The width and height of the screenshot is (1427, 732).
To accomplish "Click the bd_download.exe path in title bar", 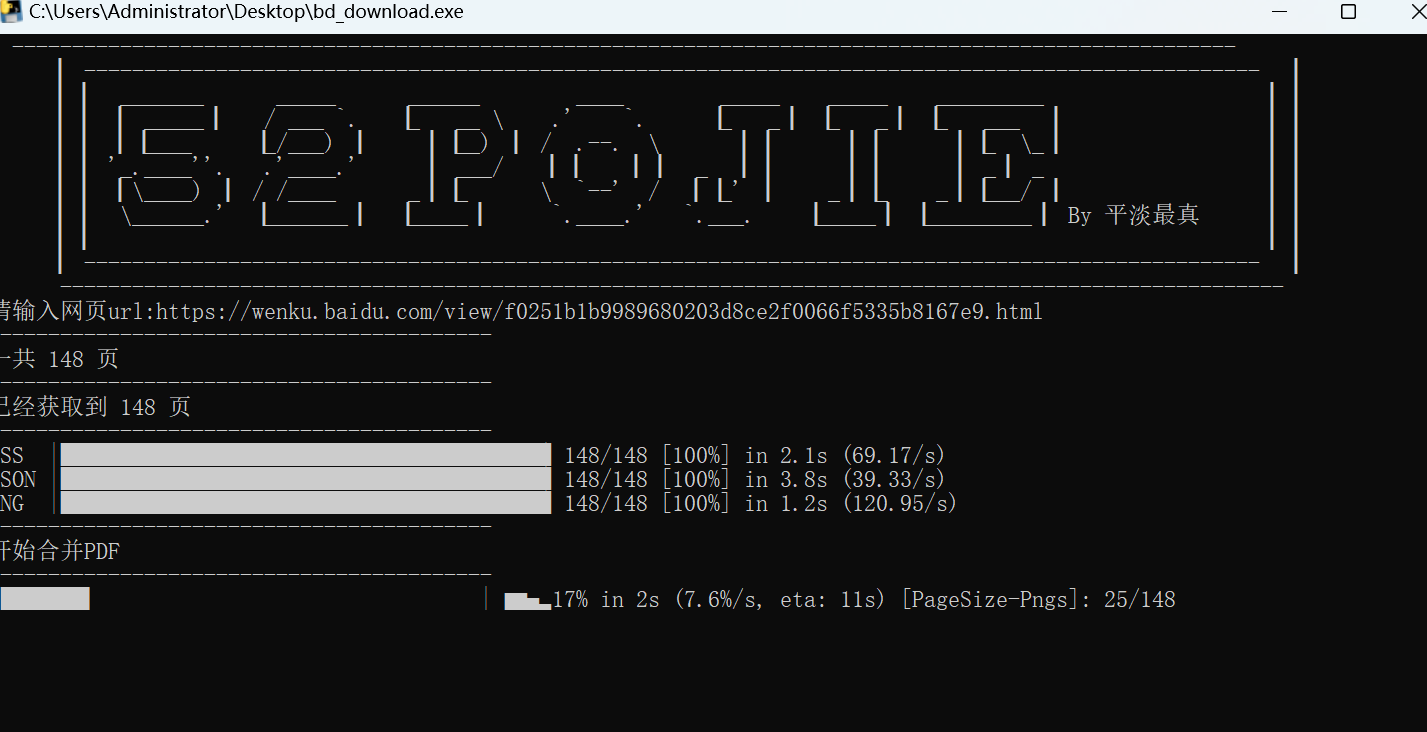I will coord(246,12).
